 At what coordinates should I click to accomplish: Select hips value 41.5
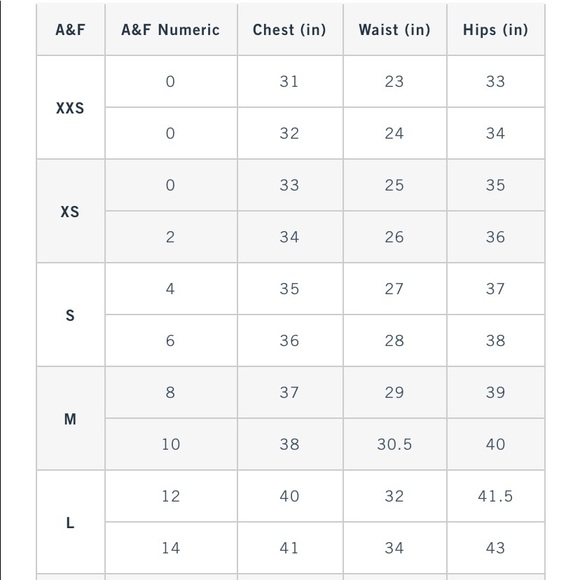(496, 496)
